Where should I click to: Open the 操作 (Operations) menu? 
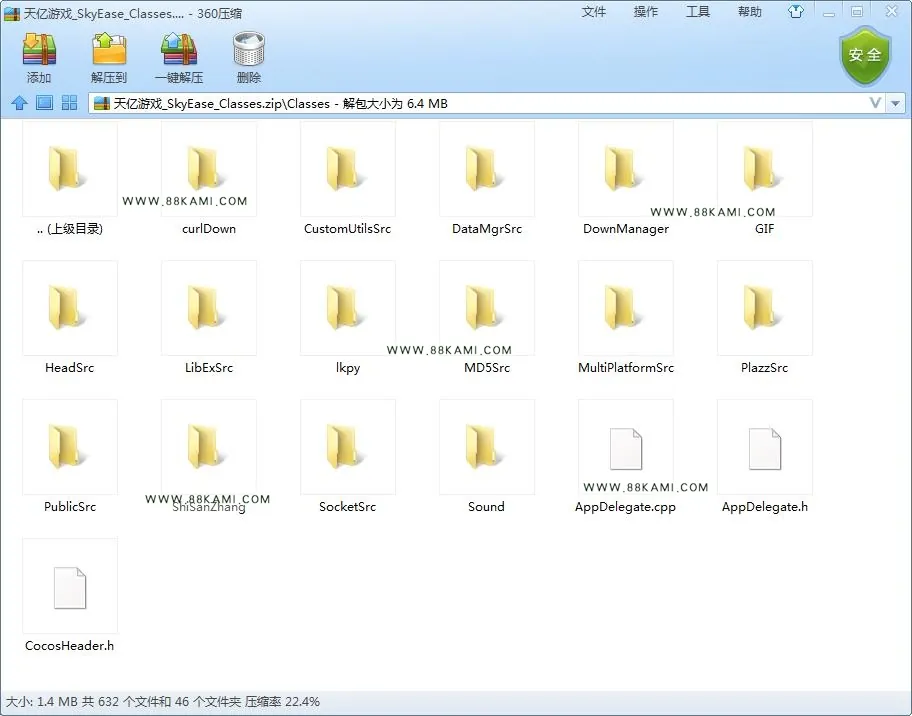pyautogui.click(x=646, y=12)
